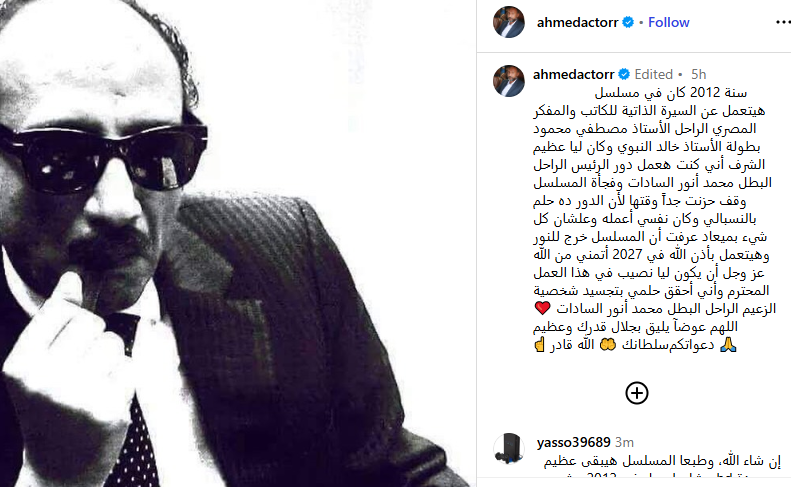Follow the ahmedactorr account
Viewport: 791px width, 487px height.
[668, 22]
